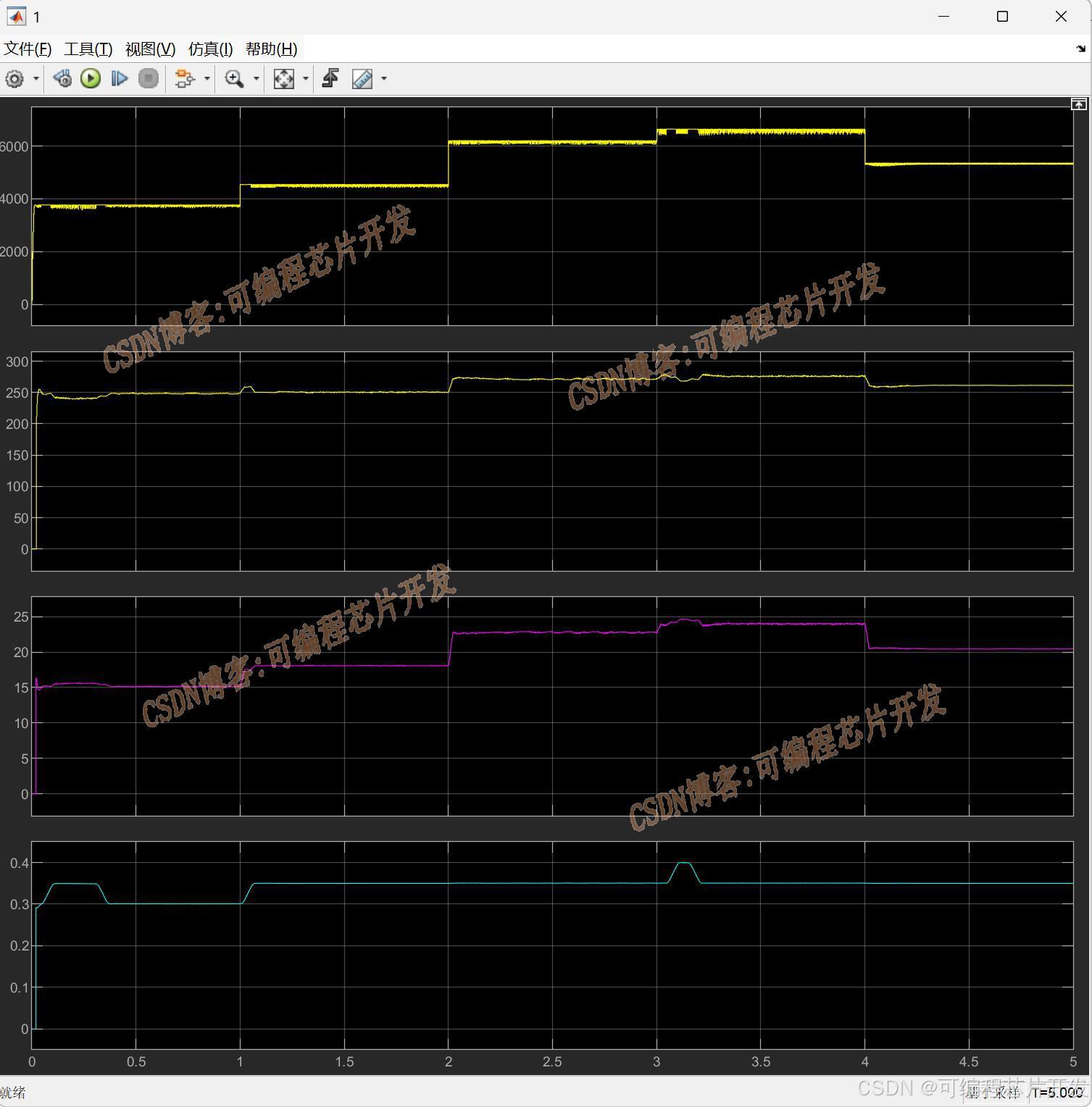Step the simulation forward

[x=120, y=79]
